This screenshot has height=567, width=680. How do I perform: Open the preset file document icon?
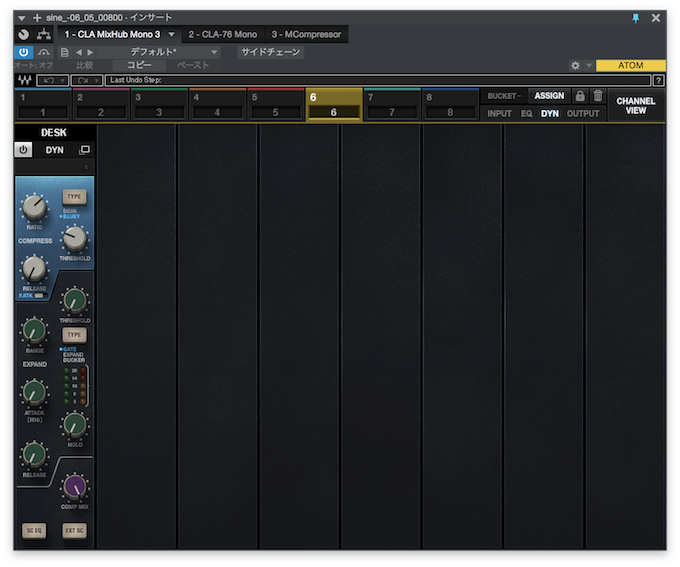pyautogui.click(x=65, y=52)
